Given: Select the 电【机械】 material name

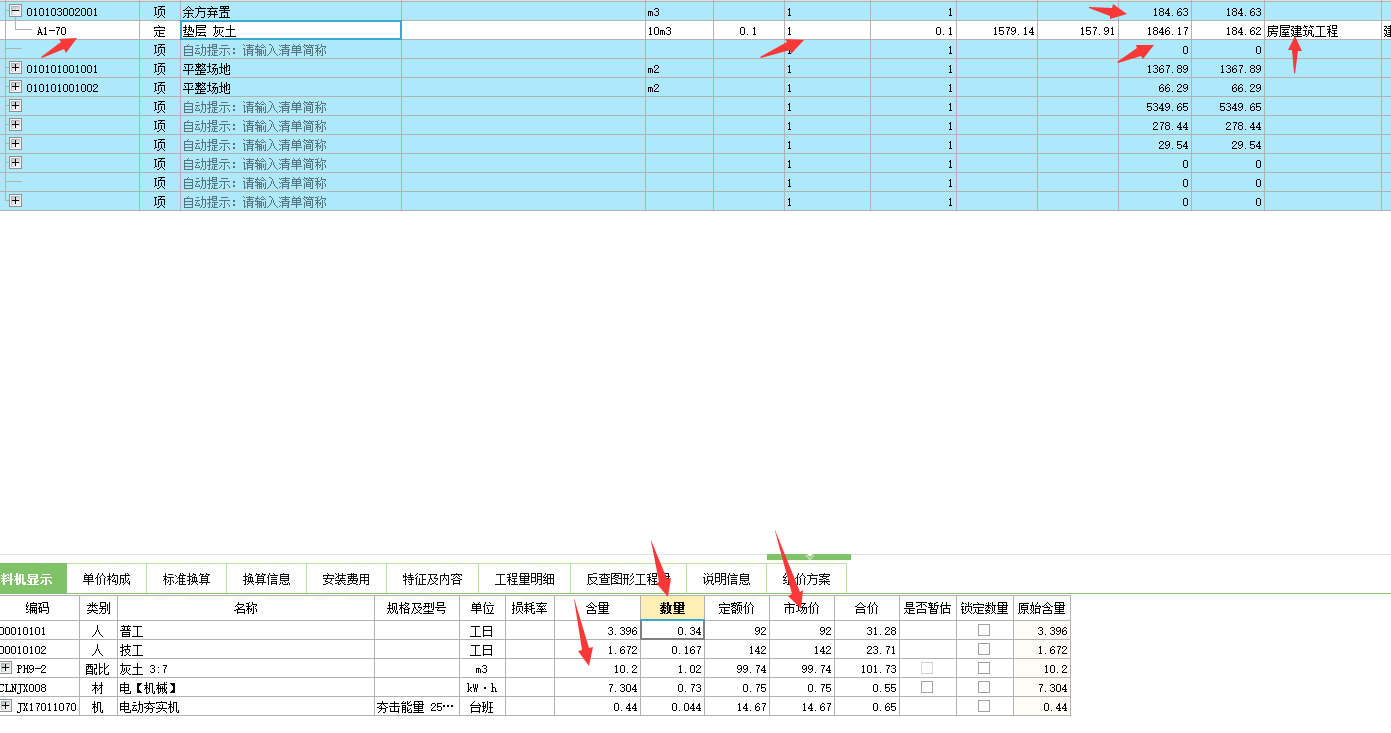Looking at the screenshot, I should 149,688.
